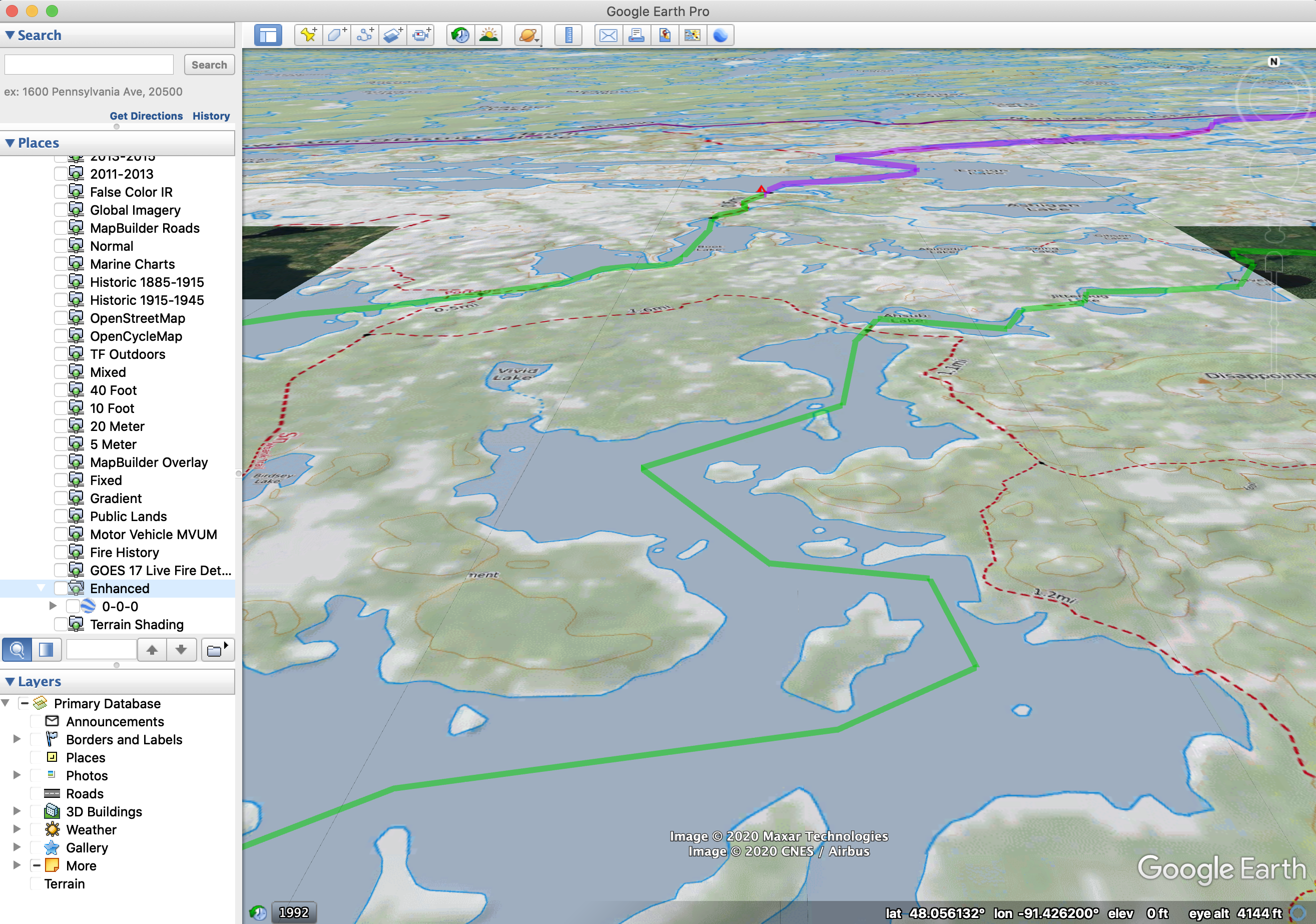Screen dimensions: 1316x924
Task: Toggle the sidebar panel button
Action: click(x=268, y=36)
